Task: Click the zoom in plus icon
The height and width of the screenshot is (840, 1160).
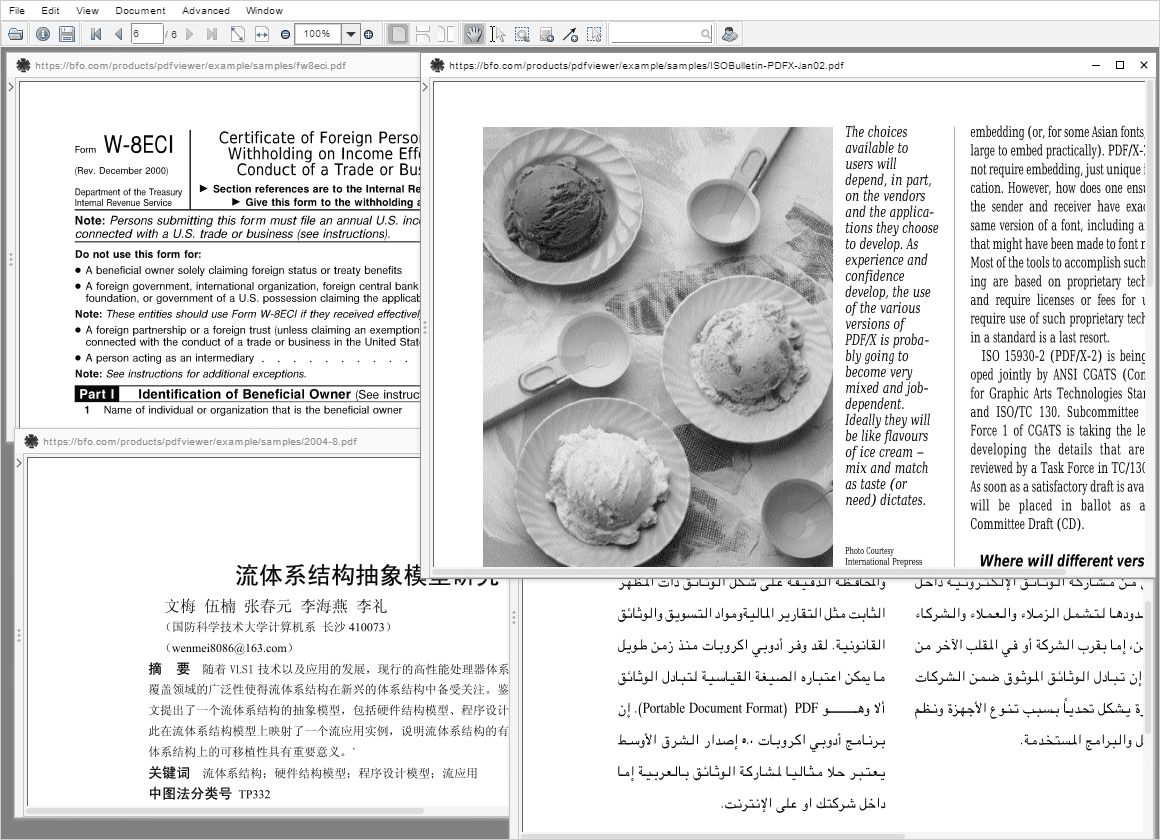Action: point(368,34)
